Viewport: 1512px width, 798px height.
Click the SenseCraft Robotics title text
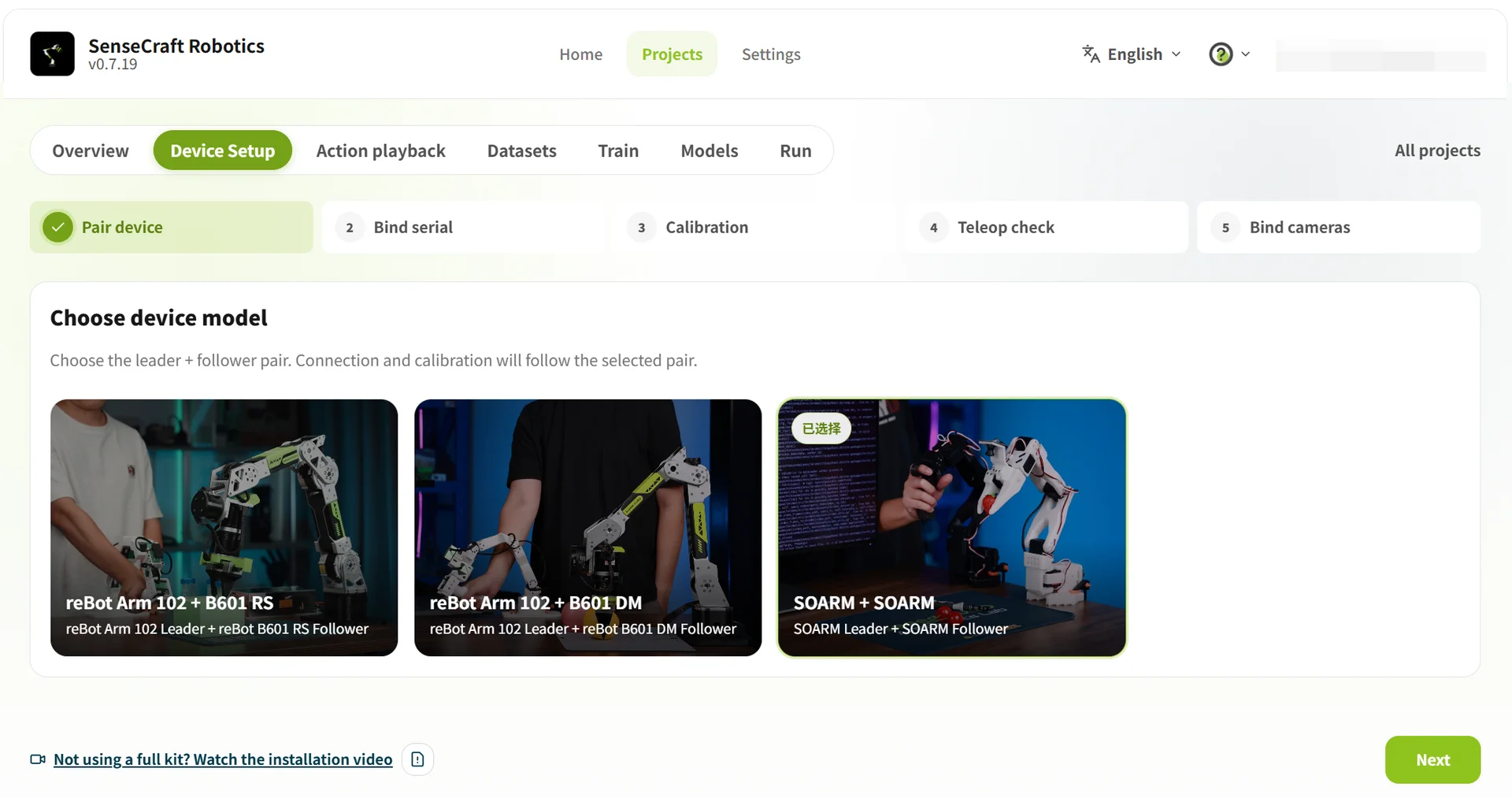pyautogui.click(x=176, y=46)
